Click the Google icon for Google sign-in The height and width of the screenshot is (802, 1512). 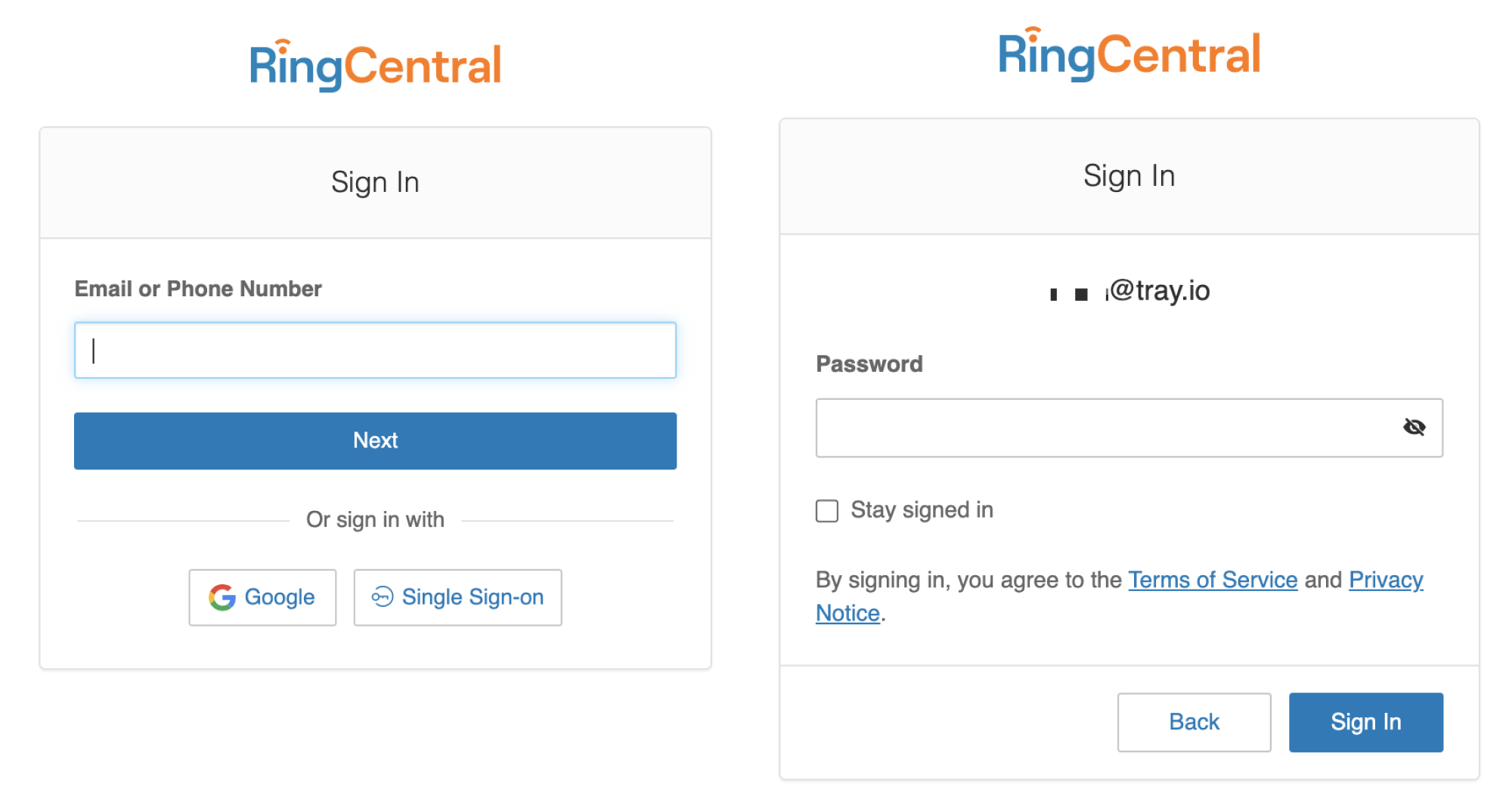click(222, 597)
